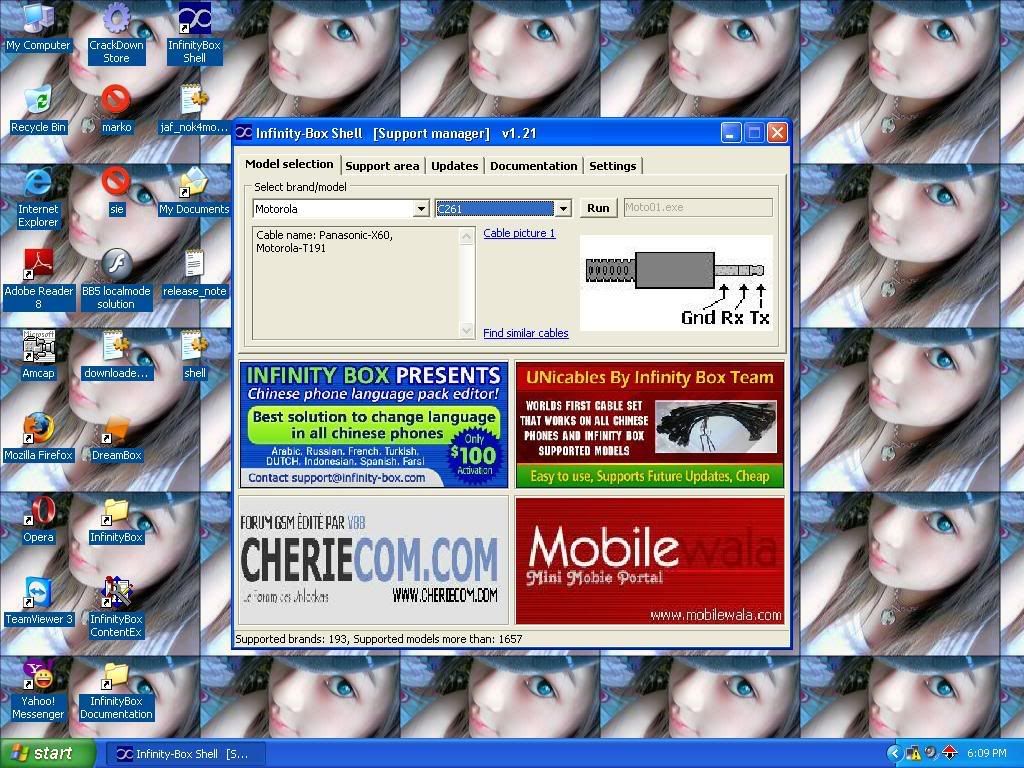Click the 6:09 PM clock

(x=987, y=754)
